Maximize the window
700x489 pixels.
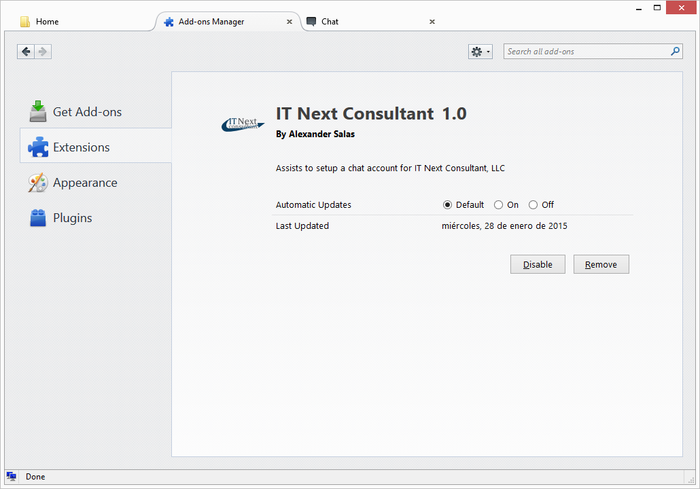tap(657, 8)
